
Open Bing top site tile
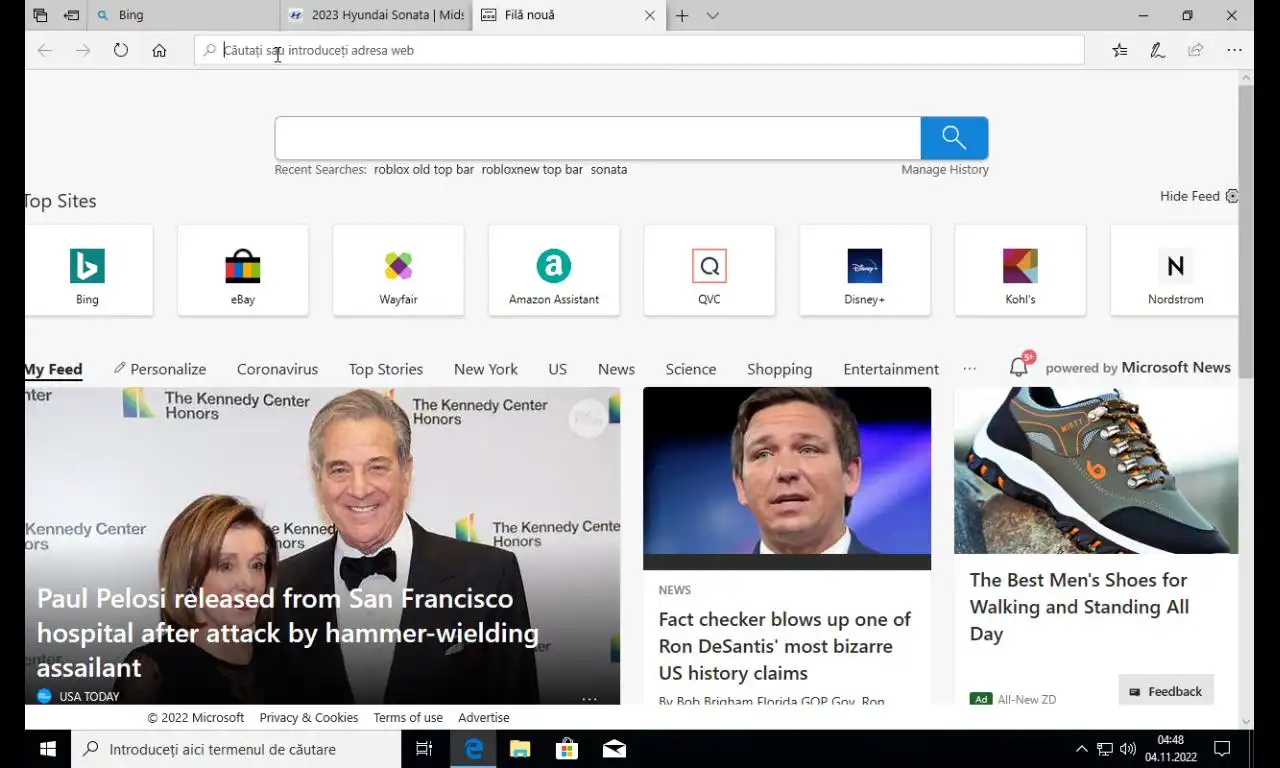click(88, 270)
